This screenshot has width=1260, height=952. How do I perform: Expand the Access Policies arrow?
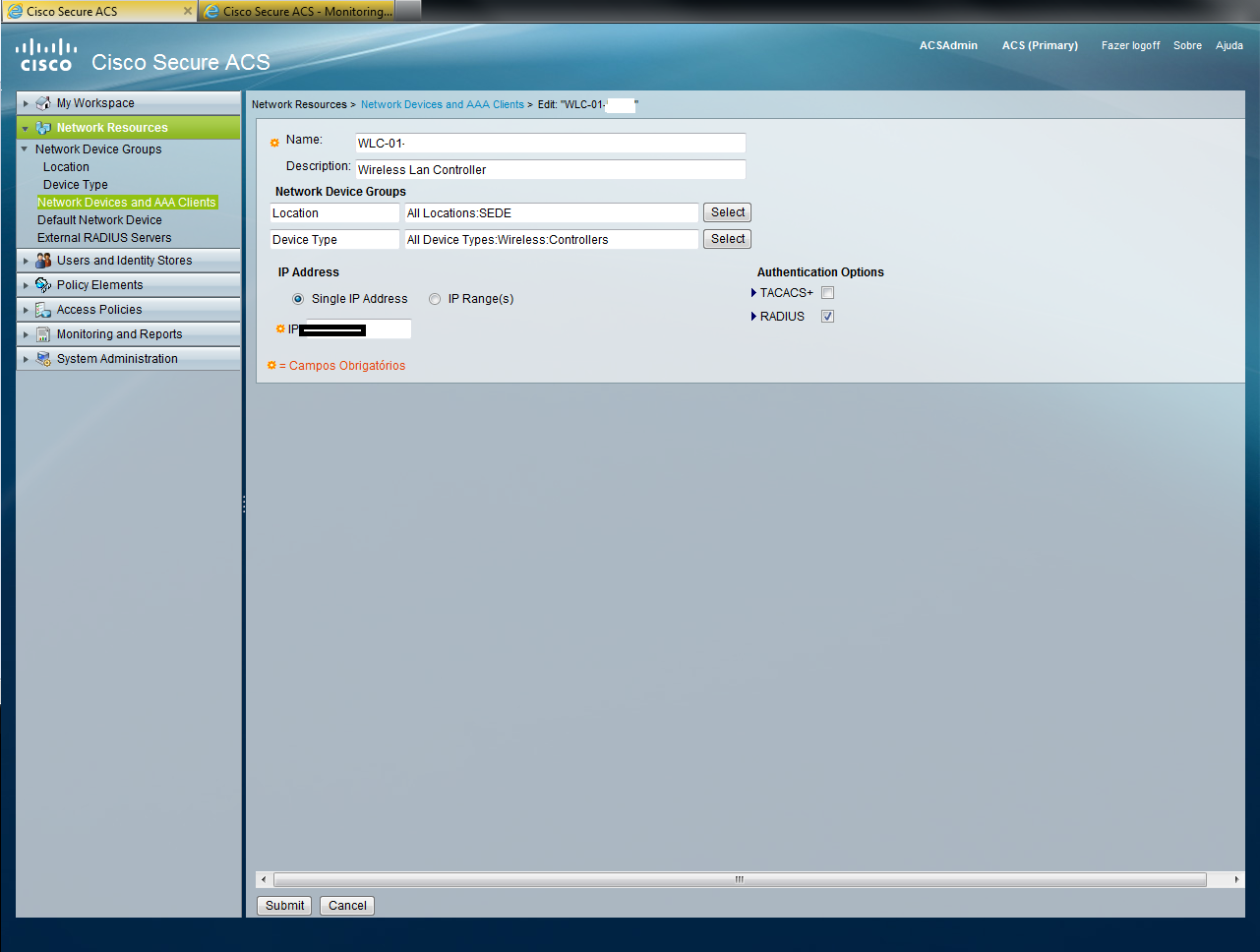click(26, 310)
